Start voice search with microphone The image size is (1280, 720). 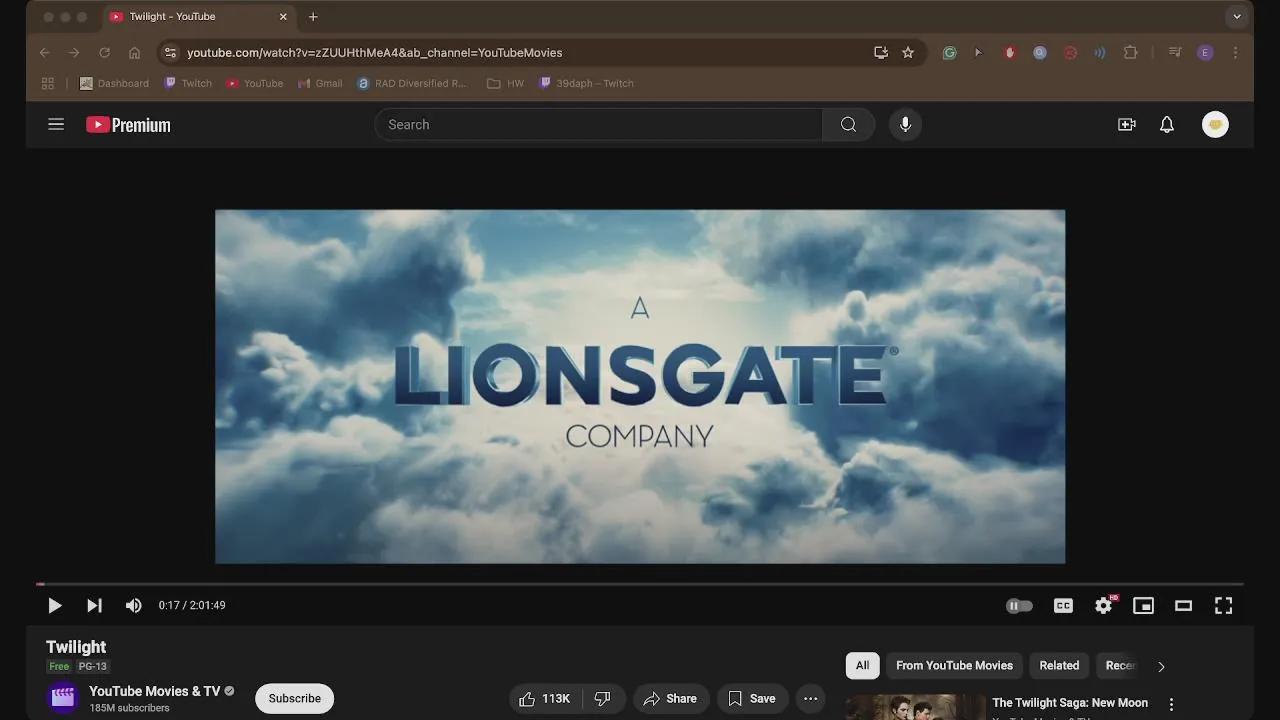pyautogui.click(x=905, y=124)
